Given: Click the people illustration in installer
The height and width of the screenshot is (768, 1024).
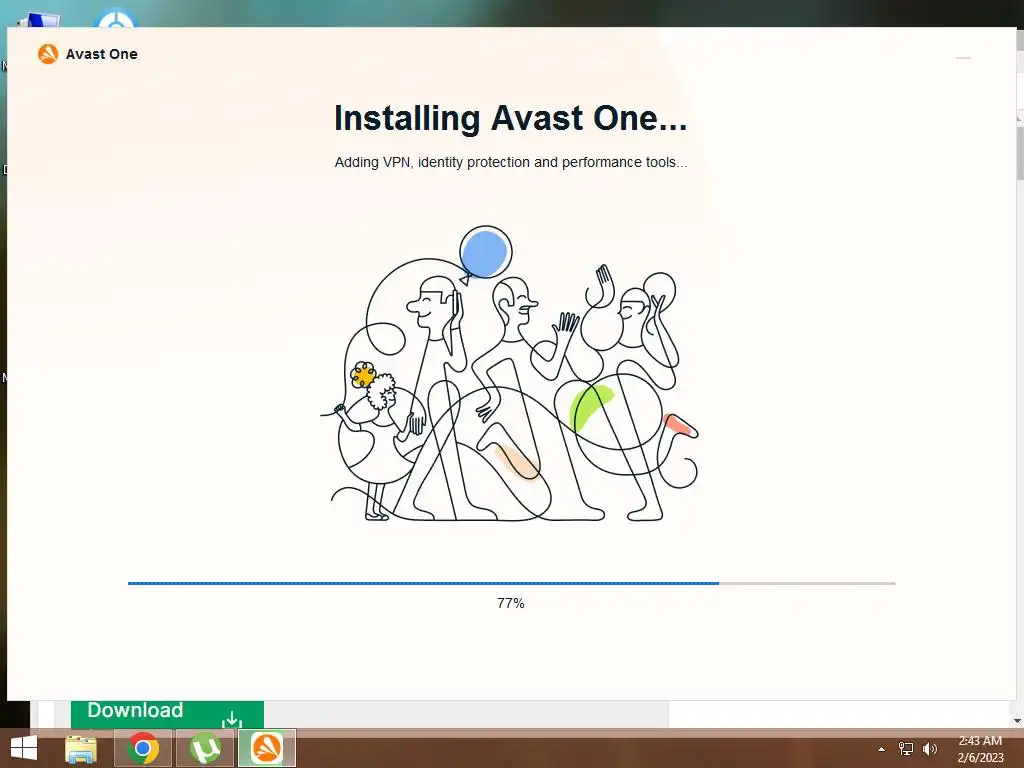Looking at the screenshot, I should point(510,374).
